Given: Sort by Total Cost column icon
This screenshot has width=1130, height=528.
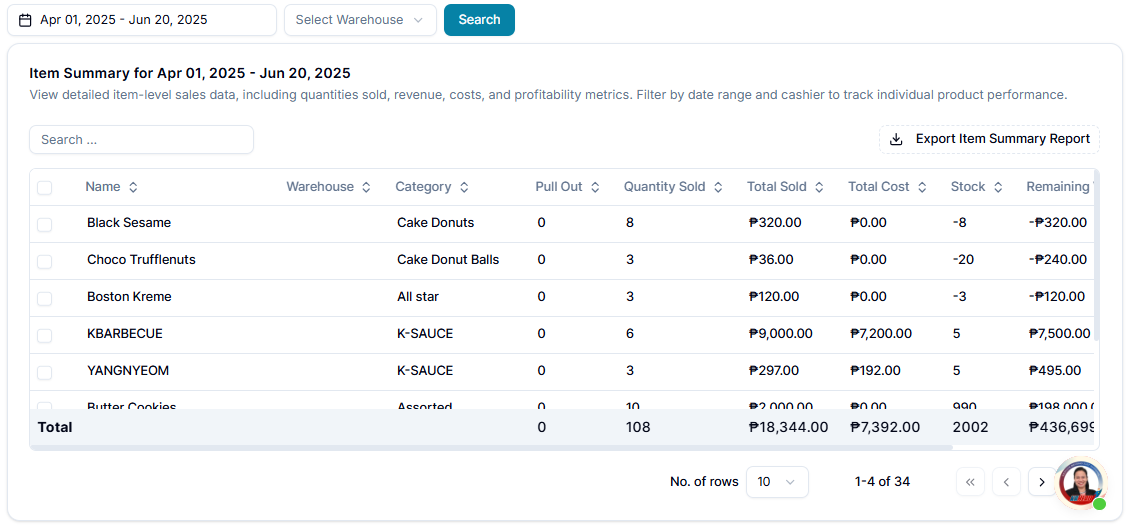Looking at the screenshot, I should click(922, 187).
